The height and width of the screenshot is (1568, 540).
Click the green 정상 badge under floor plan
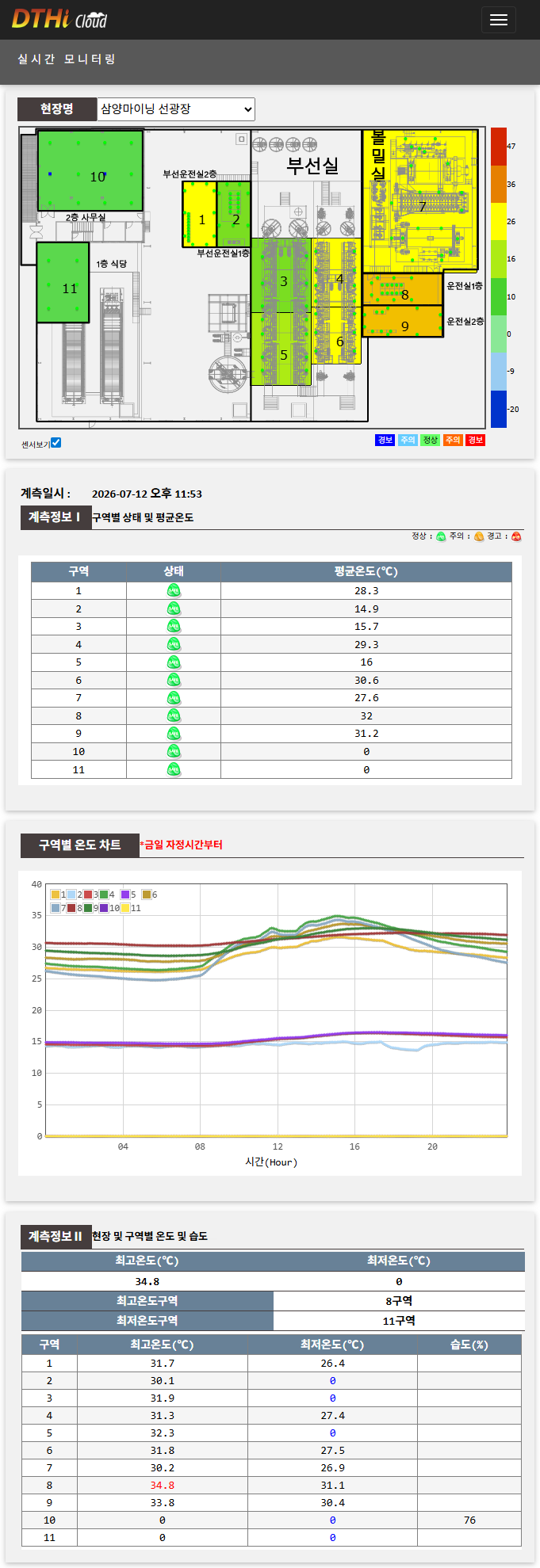click(x=430, y=440)
